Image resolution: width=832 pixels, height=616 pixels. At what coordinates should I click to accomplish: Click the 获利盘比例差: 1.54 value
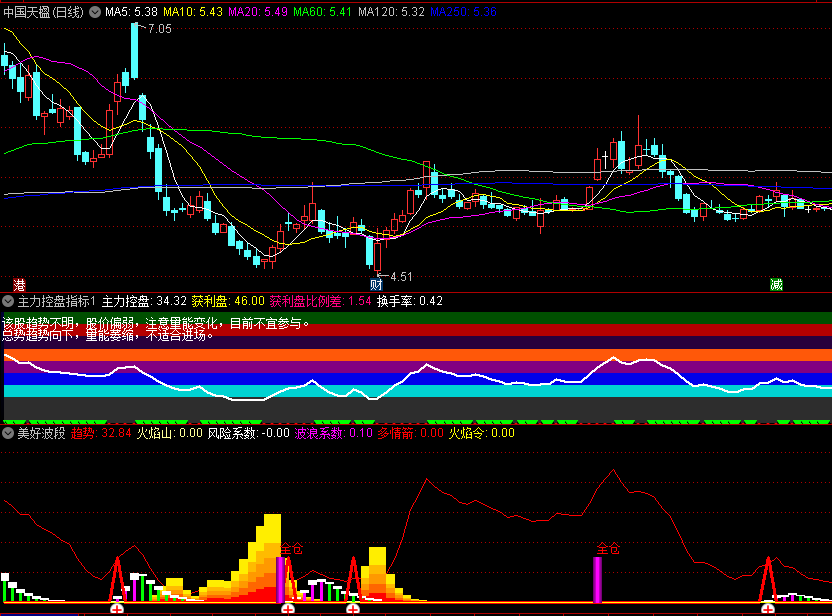coord(320,302)
